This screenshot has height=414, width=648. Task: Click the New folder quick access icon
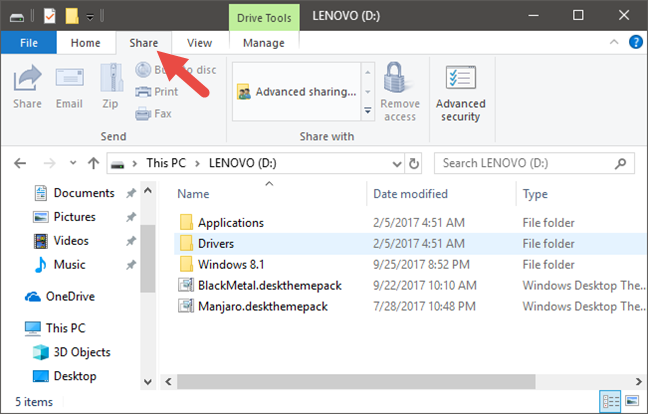point(72,17)
